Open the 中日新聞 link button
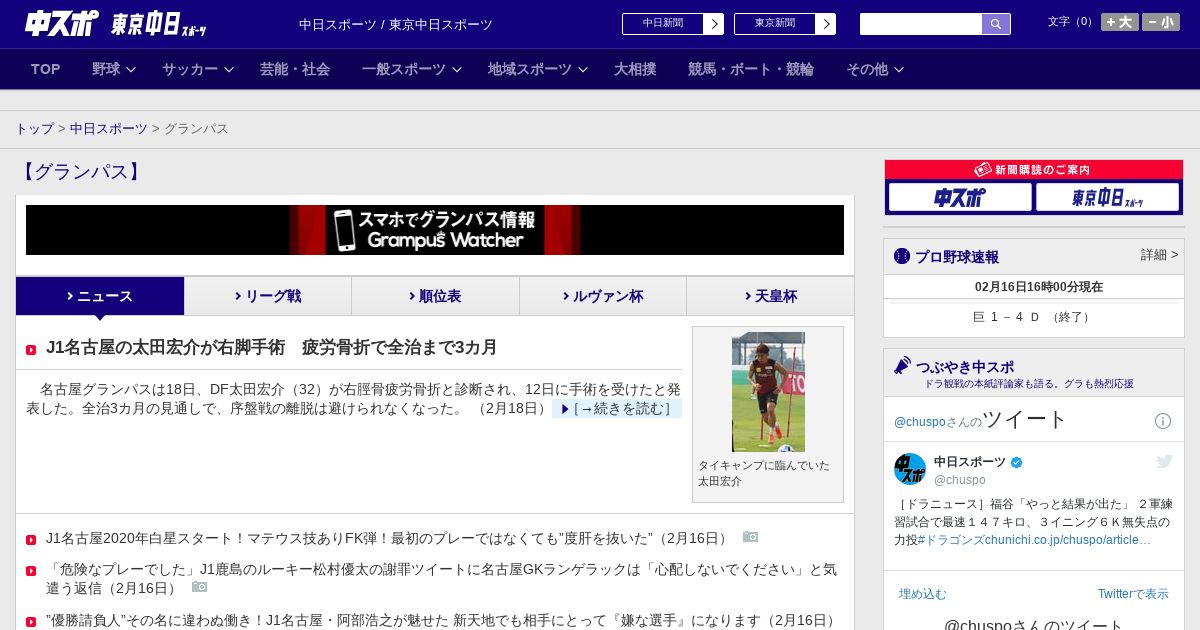Viewport: 1200px width, 630px height. (673, 24)
